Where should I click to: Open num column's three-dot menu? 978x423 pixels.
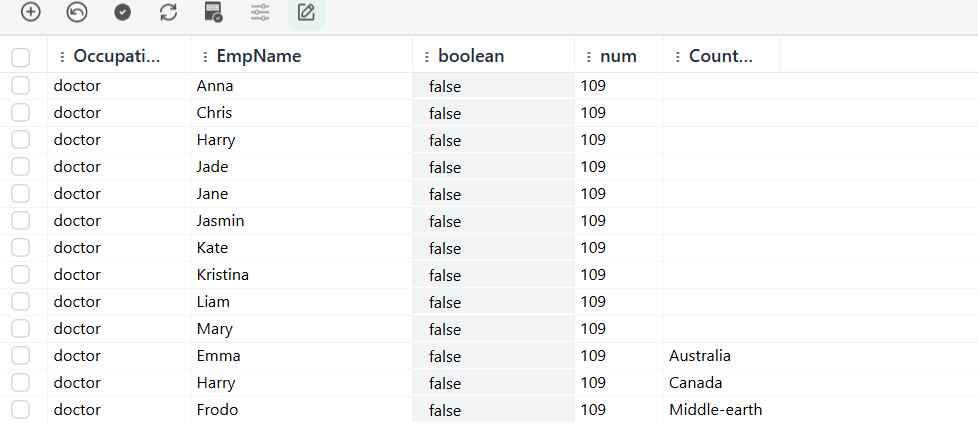[x=589, y=57]
